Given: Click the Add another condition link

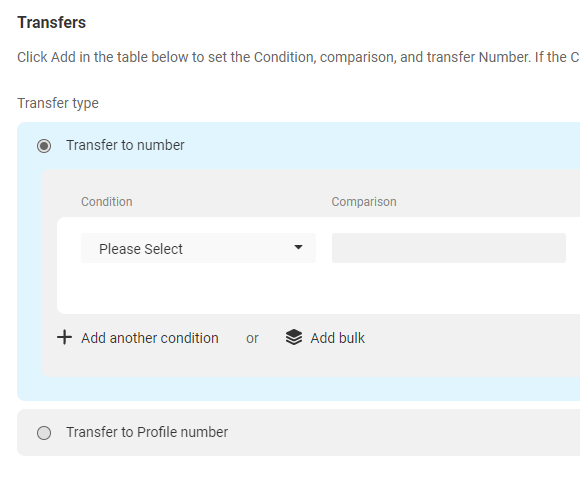Looking at the screenshot, I should point(150,338).
